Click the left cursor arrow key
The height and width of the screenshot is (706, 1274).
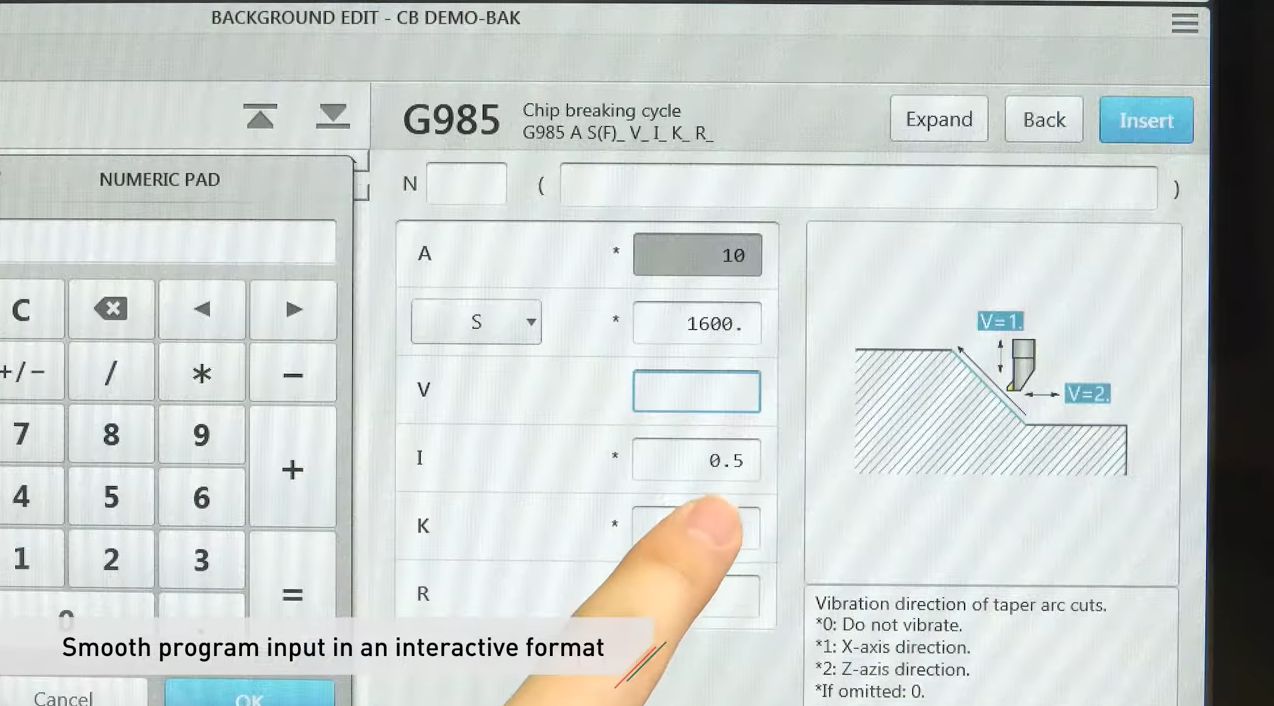coord(201,309)
